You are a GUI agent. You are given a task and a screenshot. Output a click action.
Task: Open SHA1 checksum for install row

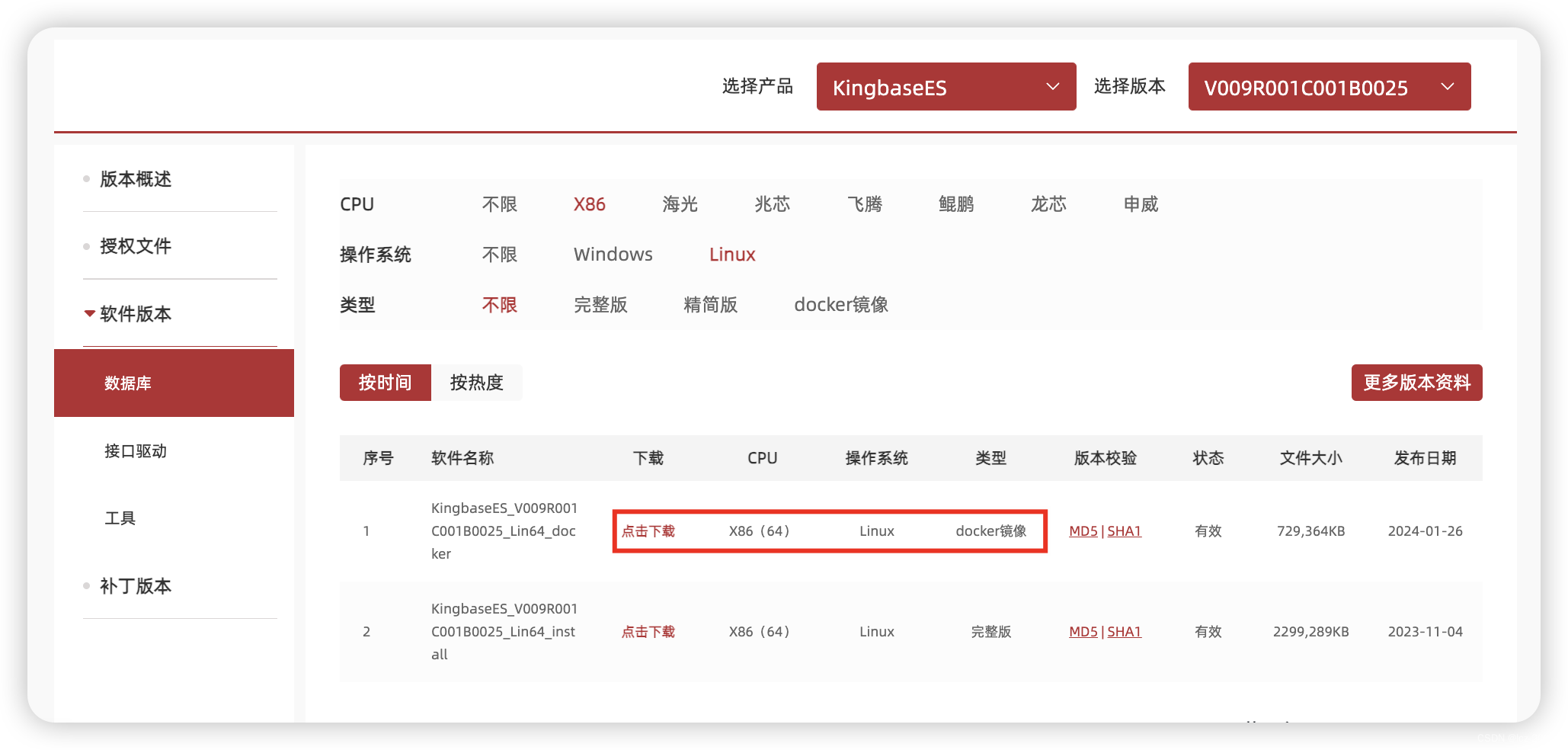1124,632
